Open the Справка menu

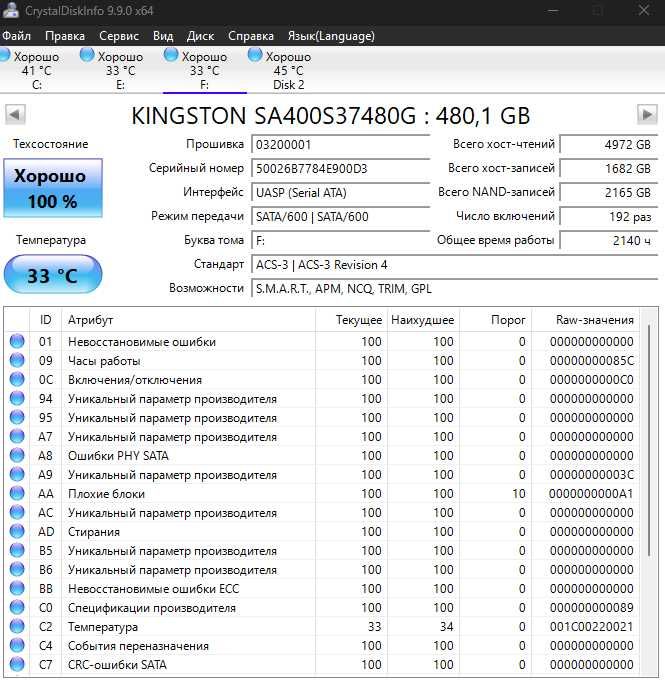click(251, 36)
